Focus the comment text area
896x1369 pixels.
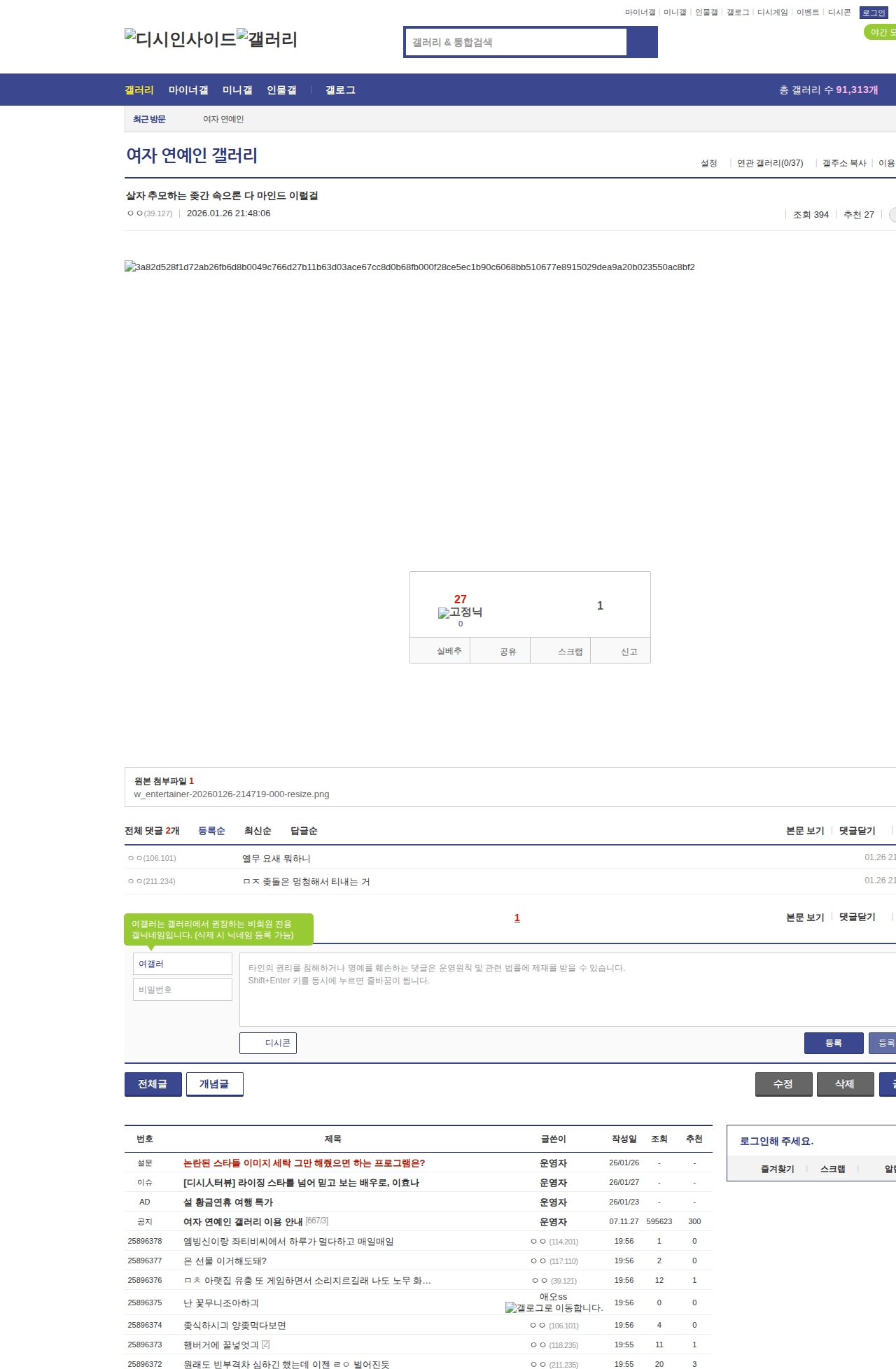click(x=568, y=990)
